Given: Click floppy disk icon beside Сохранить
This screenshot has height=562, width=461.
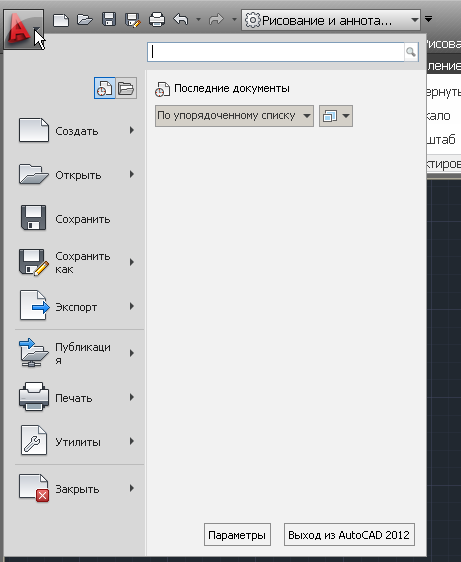Looking at the screenshot, I should 33,218.
